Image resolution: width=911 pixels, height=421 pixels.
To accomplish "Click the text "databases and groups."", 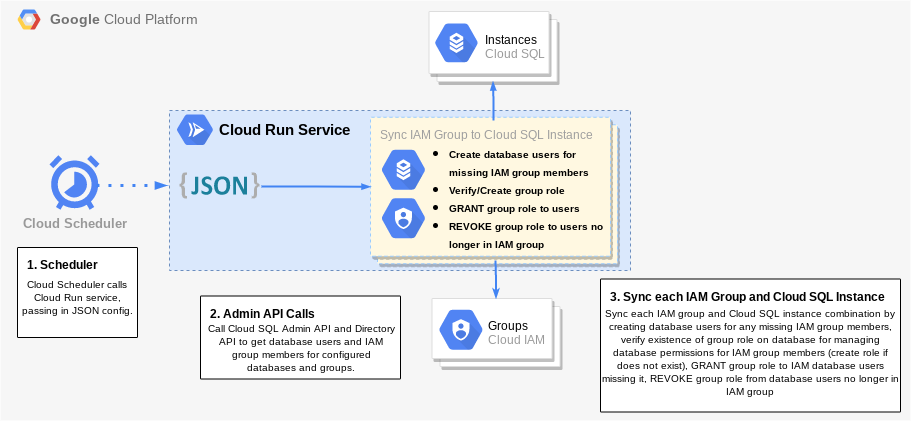I will [x=300, y=368].
